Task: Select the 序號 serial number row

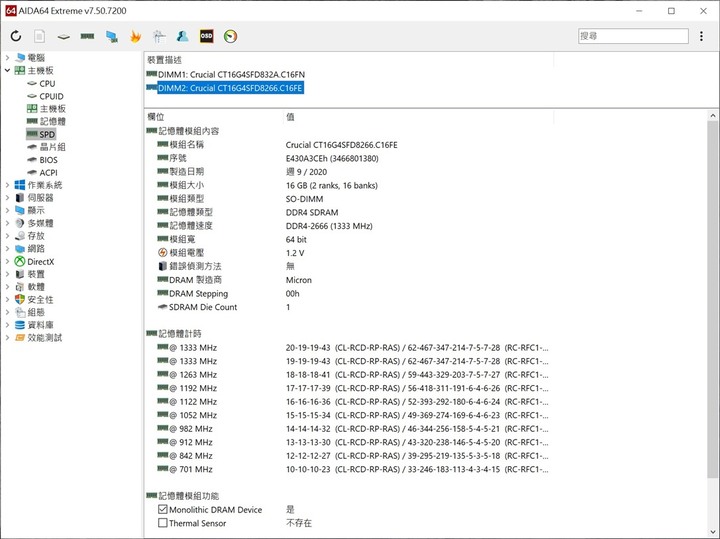Action: [348, 158]
